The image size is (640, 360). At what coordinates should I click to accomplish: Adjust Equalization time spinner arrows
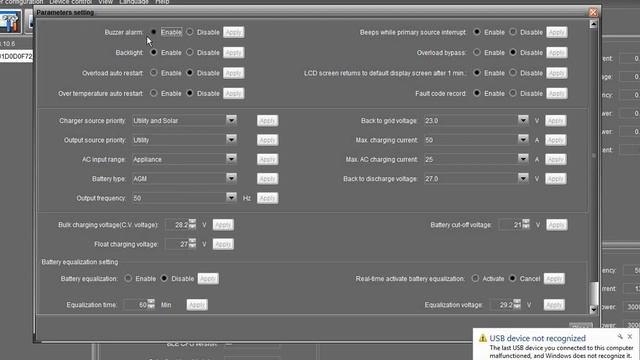click(x=151, y=304)
